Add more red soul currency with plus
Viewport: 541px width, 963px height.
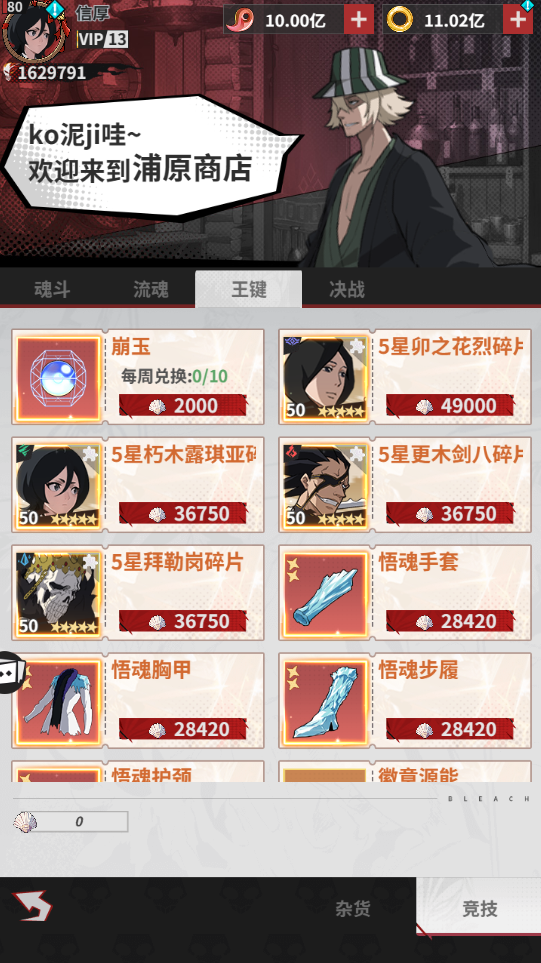[x=358, y=20]
